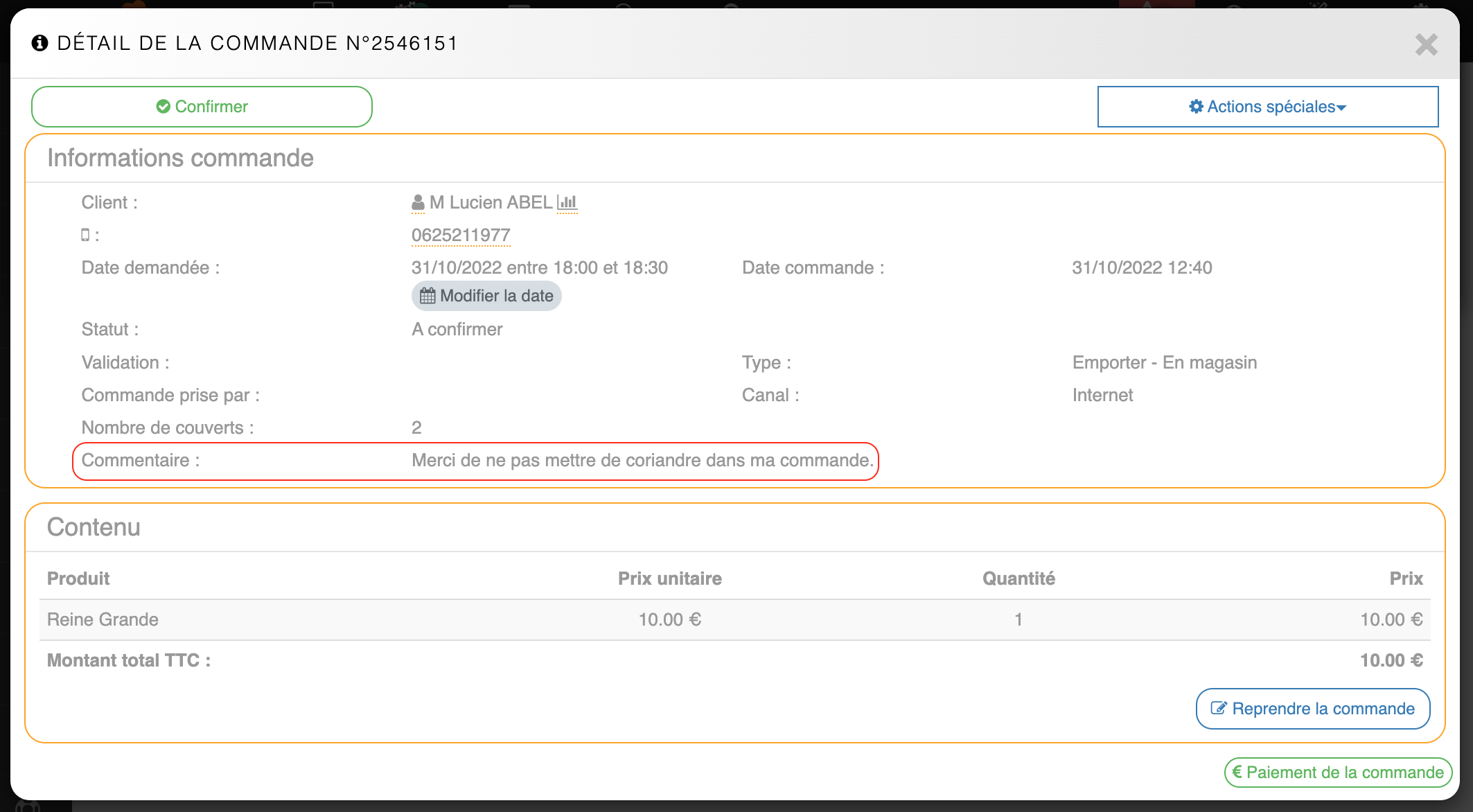This screenshot has height=812, width=1473.
Task: Click the Reine Grande product row
Action: click(x=103, y=619)
